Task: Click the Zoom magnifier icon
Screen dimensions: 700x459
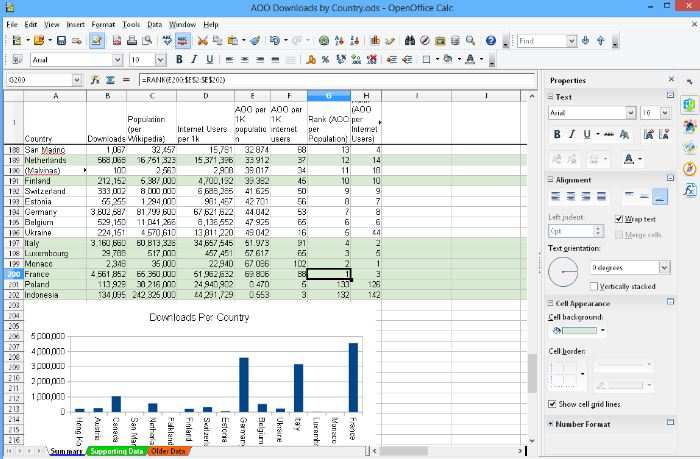Action: 471,41
